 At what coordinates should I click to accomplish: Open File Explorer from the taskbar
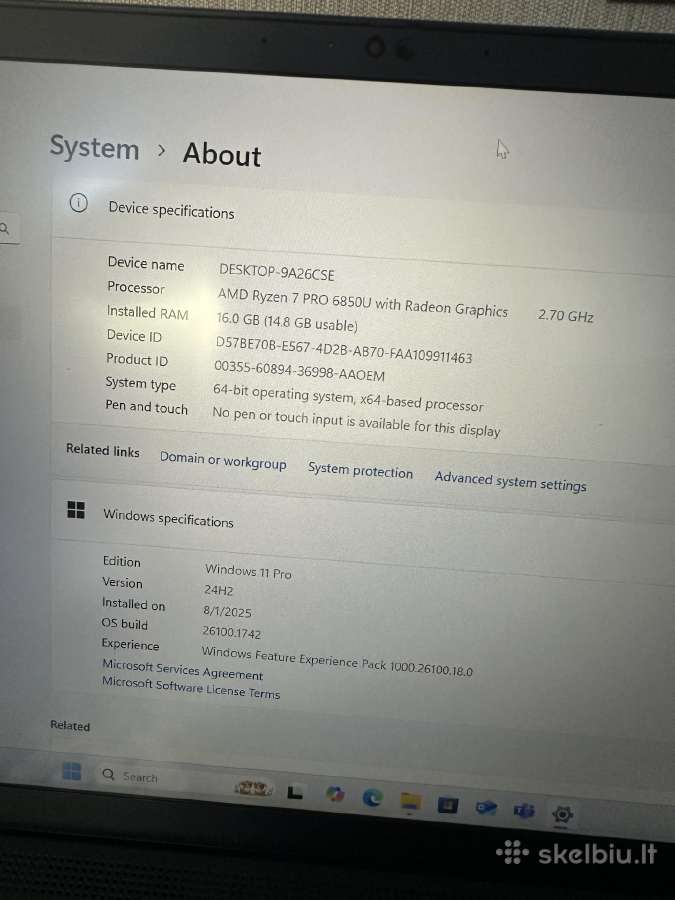click(x=410, y=802)
